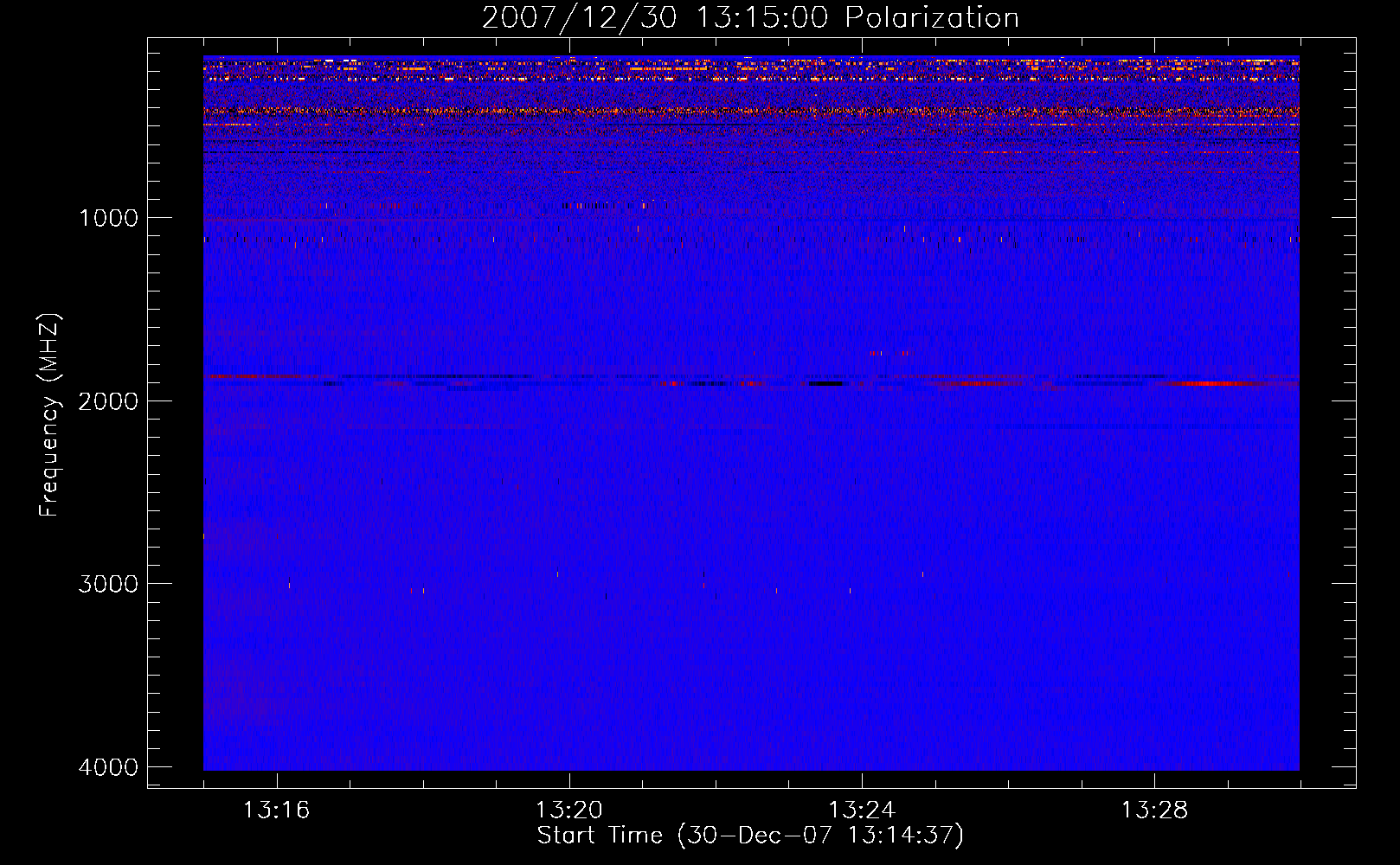Select the 1000 frequency tick label
Viewport: 1400px width, 865px height.
[109, 218]
